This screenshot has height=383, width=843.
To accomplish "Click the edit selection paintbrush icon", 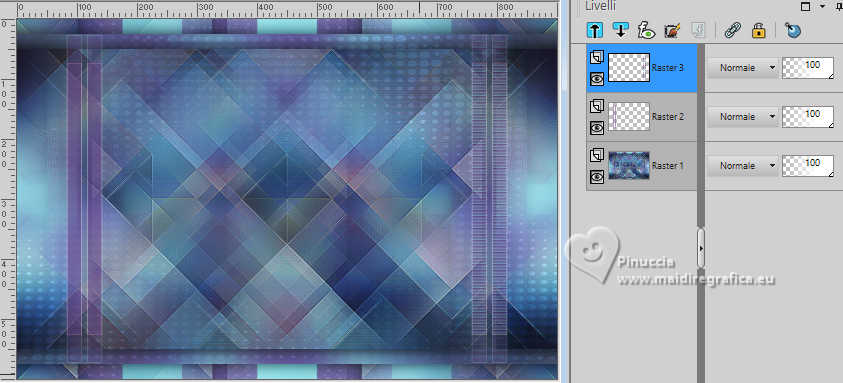I will coord(673,31).
